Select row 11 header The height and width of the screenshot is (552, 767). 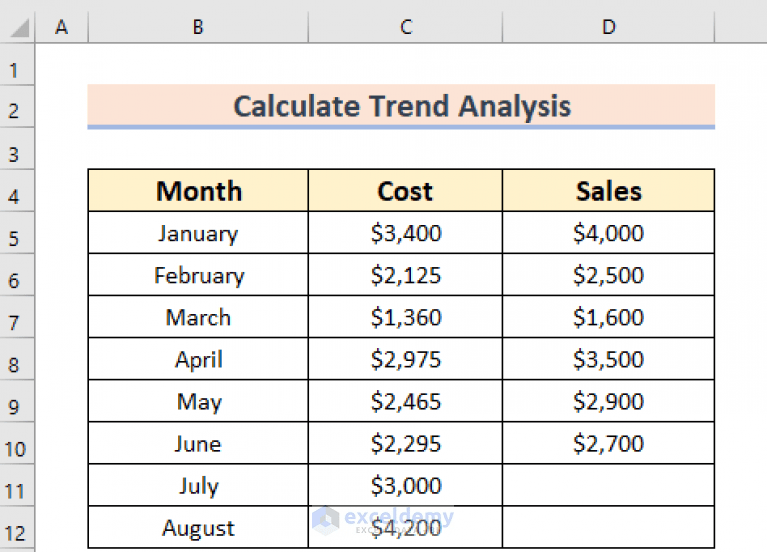[x=17, y=486]
